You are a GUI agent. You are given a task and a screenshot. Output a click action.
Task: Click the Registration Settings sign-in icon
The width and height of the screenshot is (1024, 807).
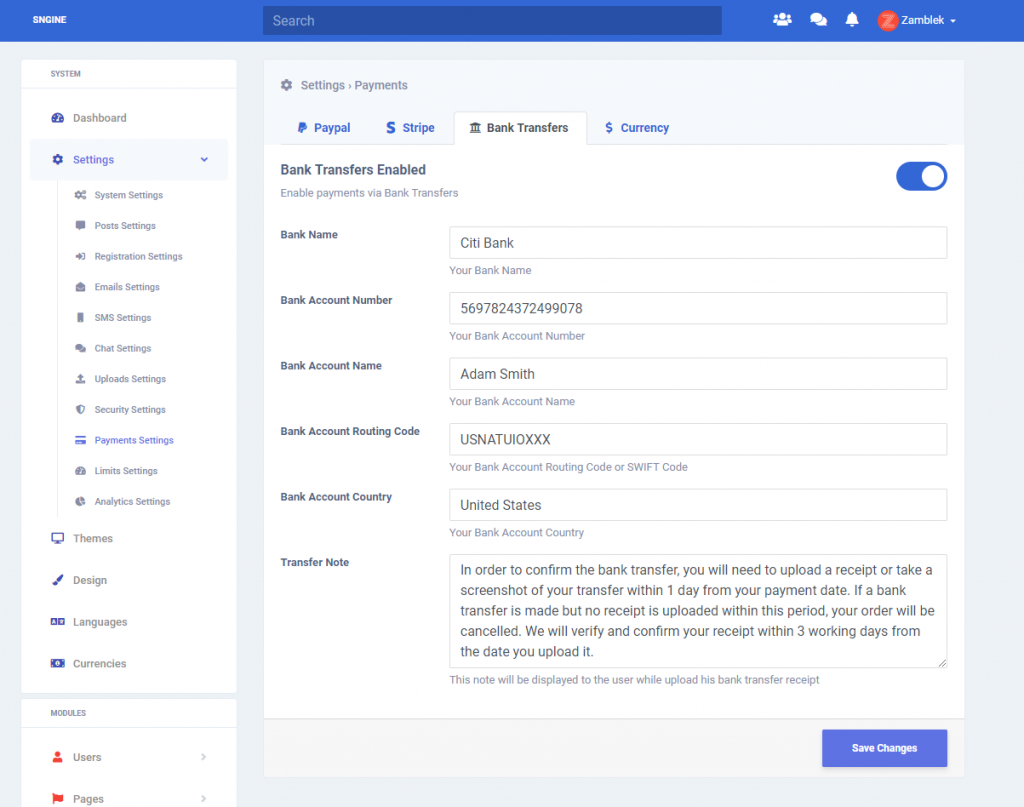(80, 256)
